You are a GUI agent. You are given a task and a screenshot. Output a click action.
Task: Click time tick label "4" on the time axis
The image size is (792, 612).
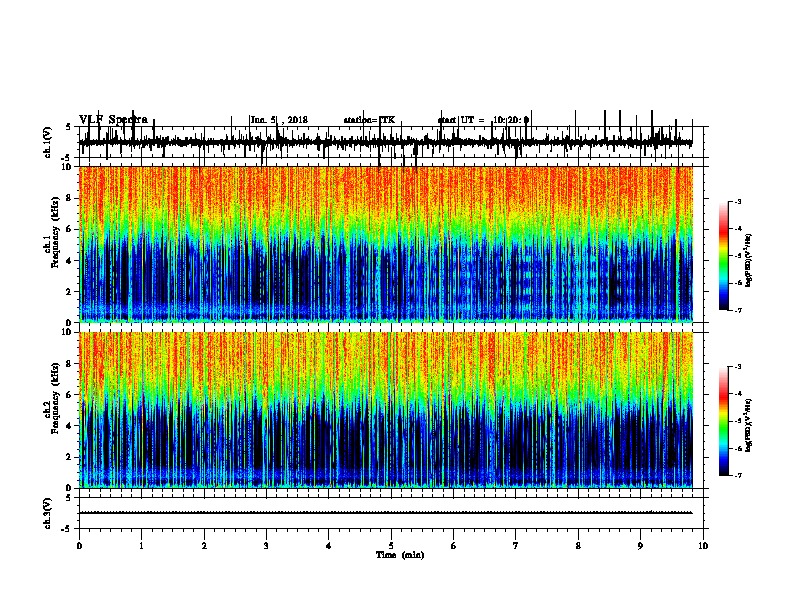click(x=329, y=546)
